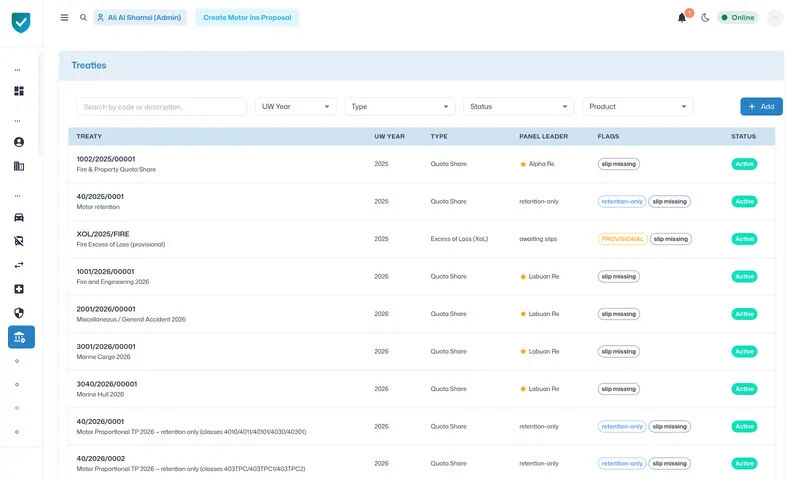Click the Treaties page heading
The height and width of the screenshot is (480, 800).
tap(89, 65)
